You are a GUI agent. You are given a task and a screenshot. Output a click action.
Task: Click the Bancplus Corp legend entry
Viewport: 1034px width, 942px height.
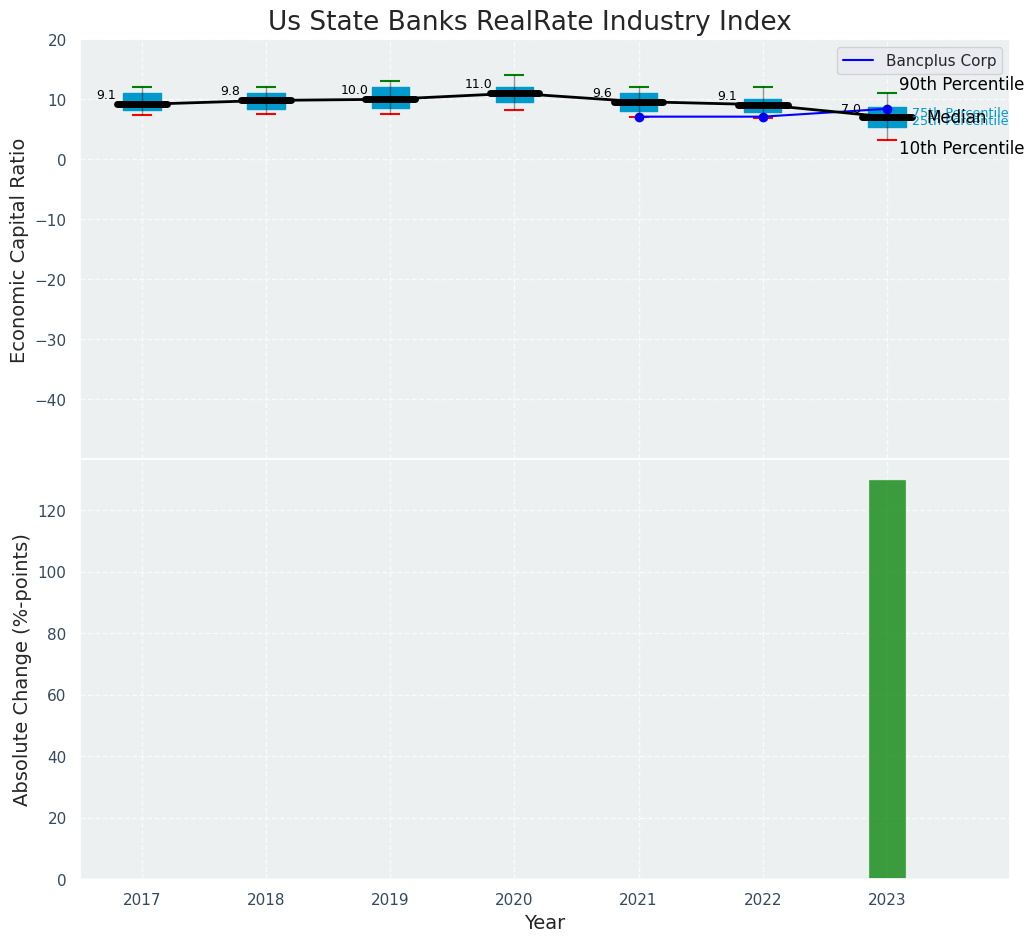tap(941, 61)
